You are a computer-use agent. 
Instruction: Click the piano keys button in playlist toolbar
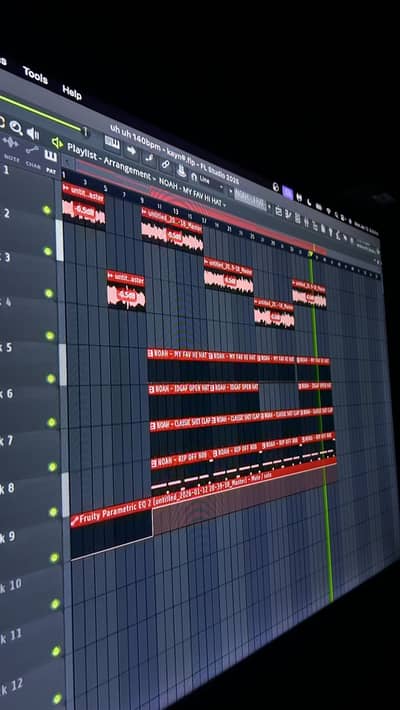(x=112, y=142)
